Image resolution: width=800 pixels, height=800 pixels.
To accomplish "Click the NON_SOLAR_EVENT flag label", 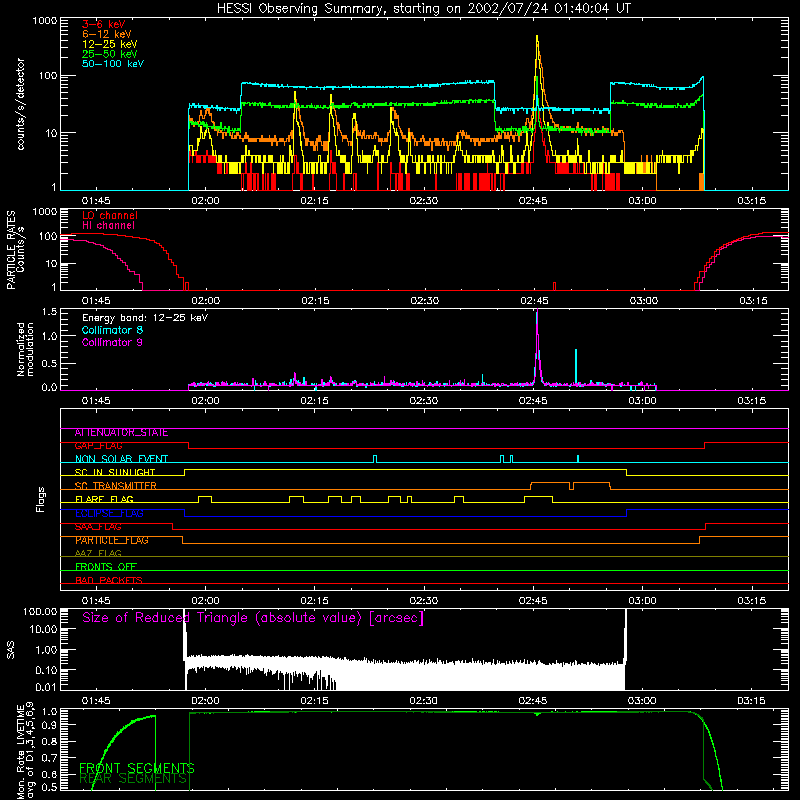I will pyautogui.click(x=121, y=459).
